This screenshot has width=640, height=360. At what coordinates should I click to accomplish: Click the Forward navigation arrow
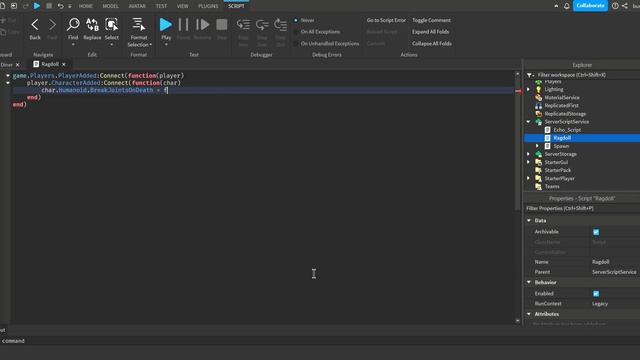click(52, 25)
